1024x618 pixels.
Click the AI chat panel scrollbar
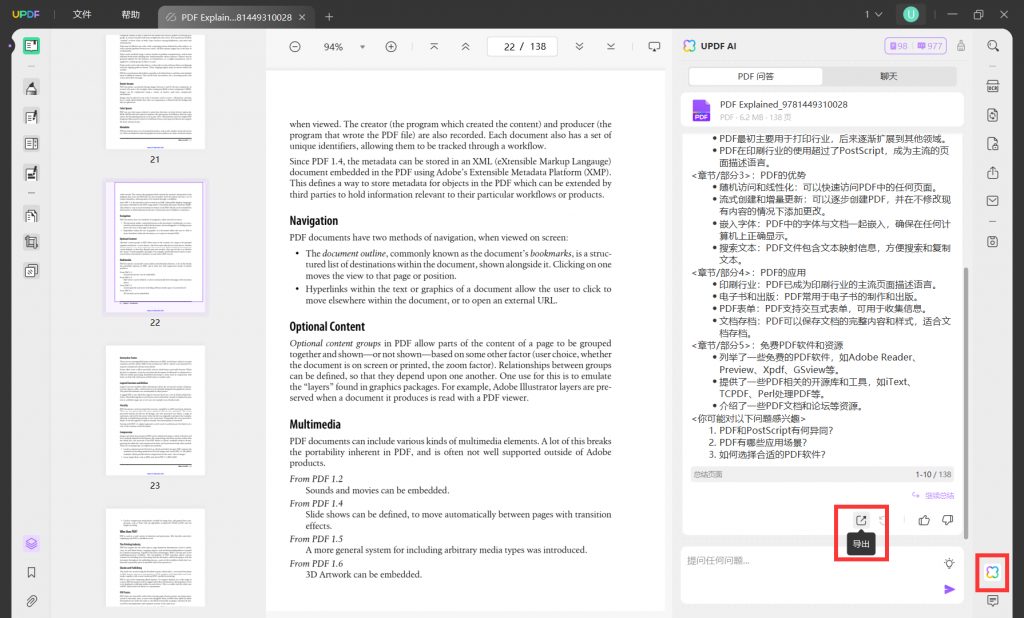(x=966, y=402)
